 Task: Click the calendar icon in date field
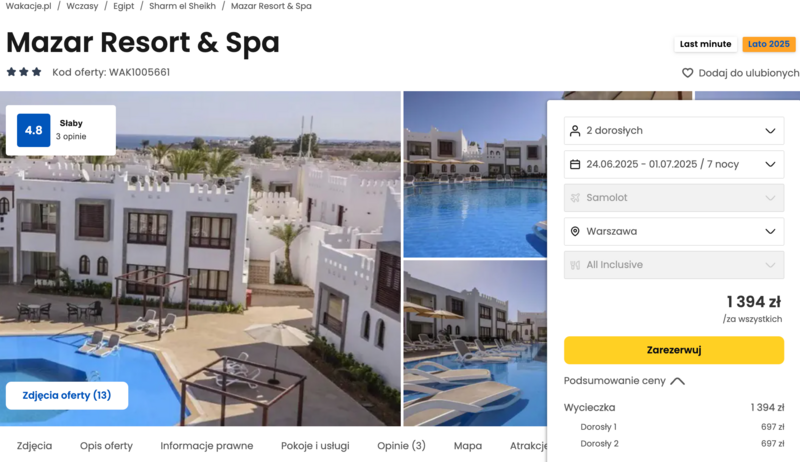coord(575,164)
